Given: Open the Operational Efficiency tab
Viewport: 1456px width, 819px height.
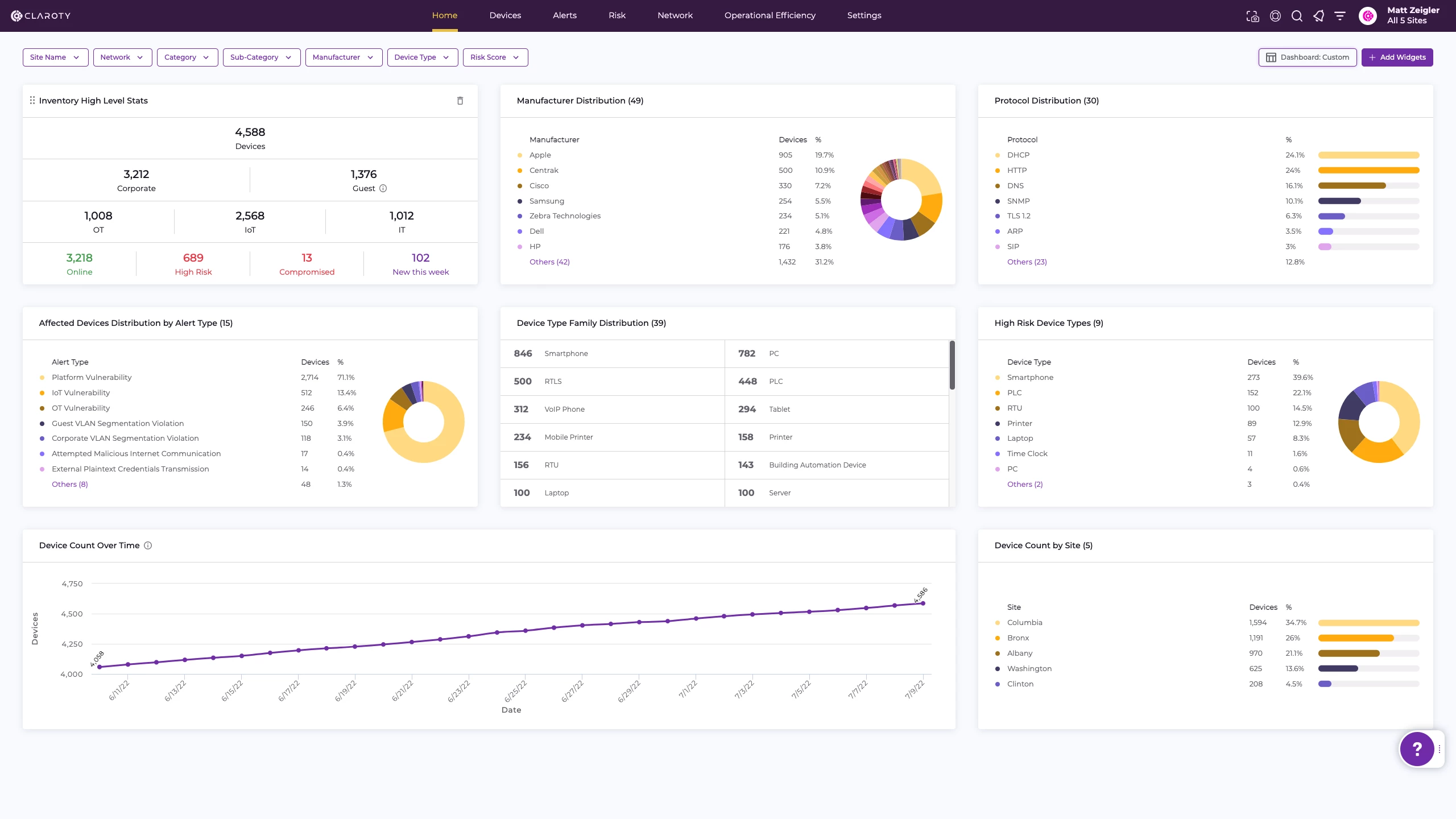Looking at the screenshot, I should tap(770, 15).
